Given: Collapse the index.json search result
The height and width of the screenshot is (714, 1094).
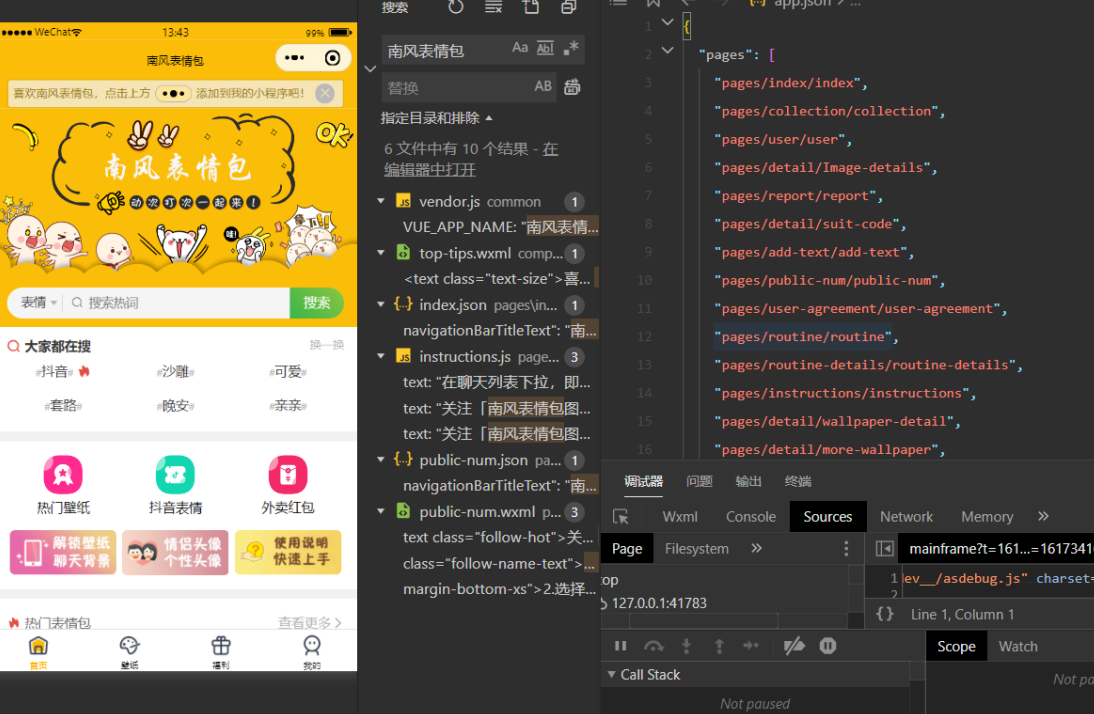Looking at the screenshot, I should [381, 304].
